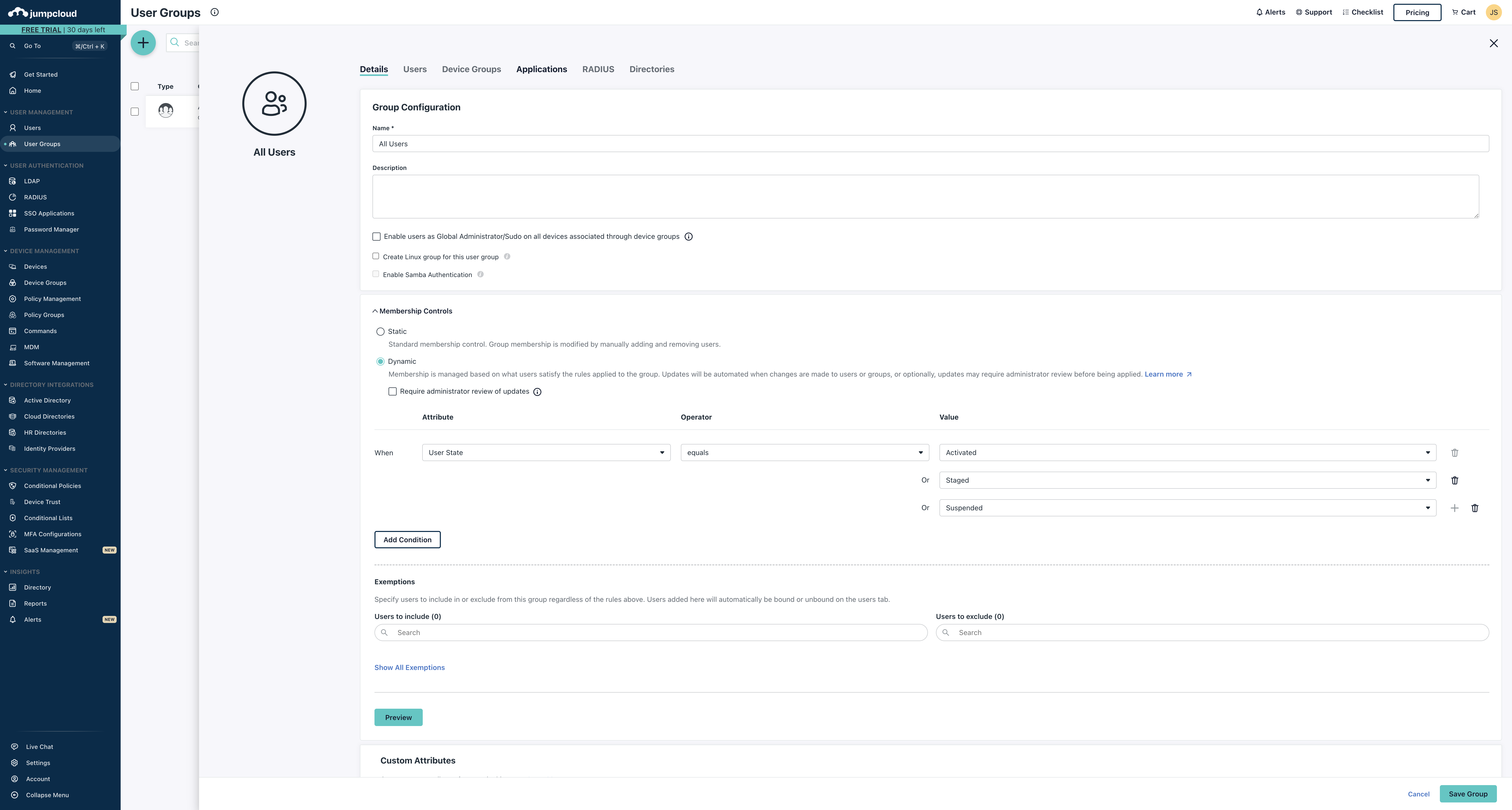Click the Collapse Menu arrow icon
1512x810 pixels.
point(15,795)
